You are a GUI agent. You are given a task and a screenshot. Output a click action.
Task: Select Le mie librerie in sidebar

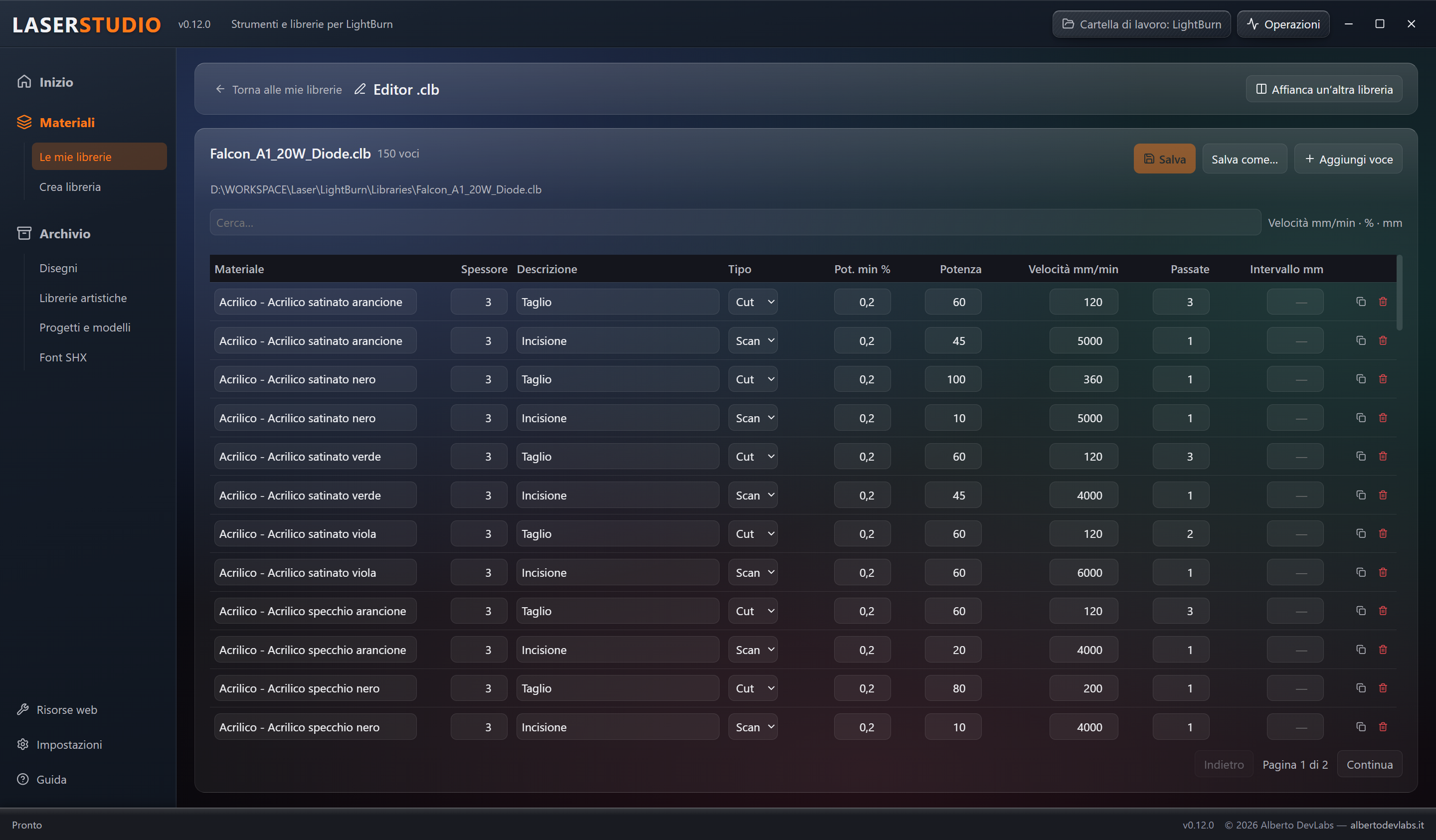coord(99,157)
